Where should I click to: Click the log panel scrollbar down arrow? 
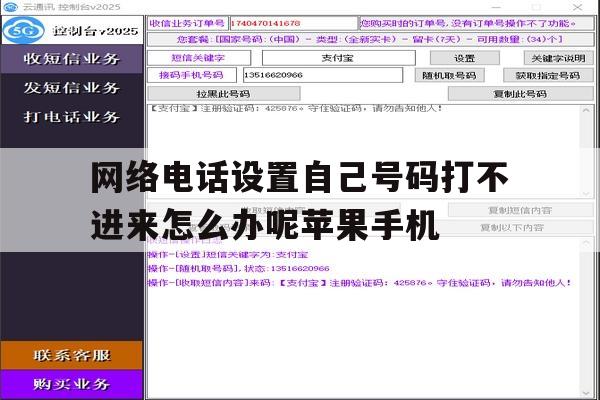[586, 393]
